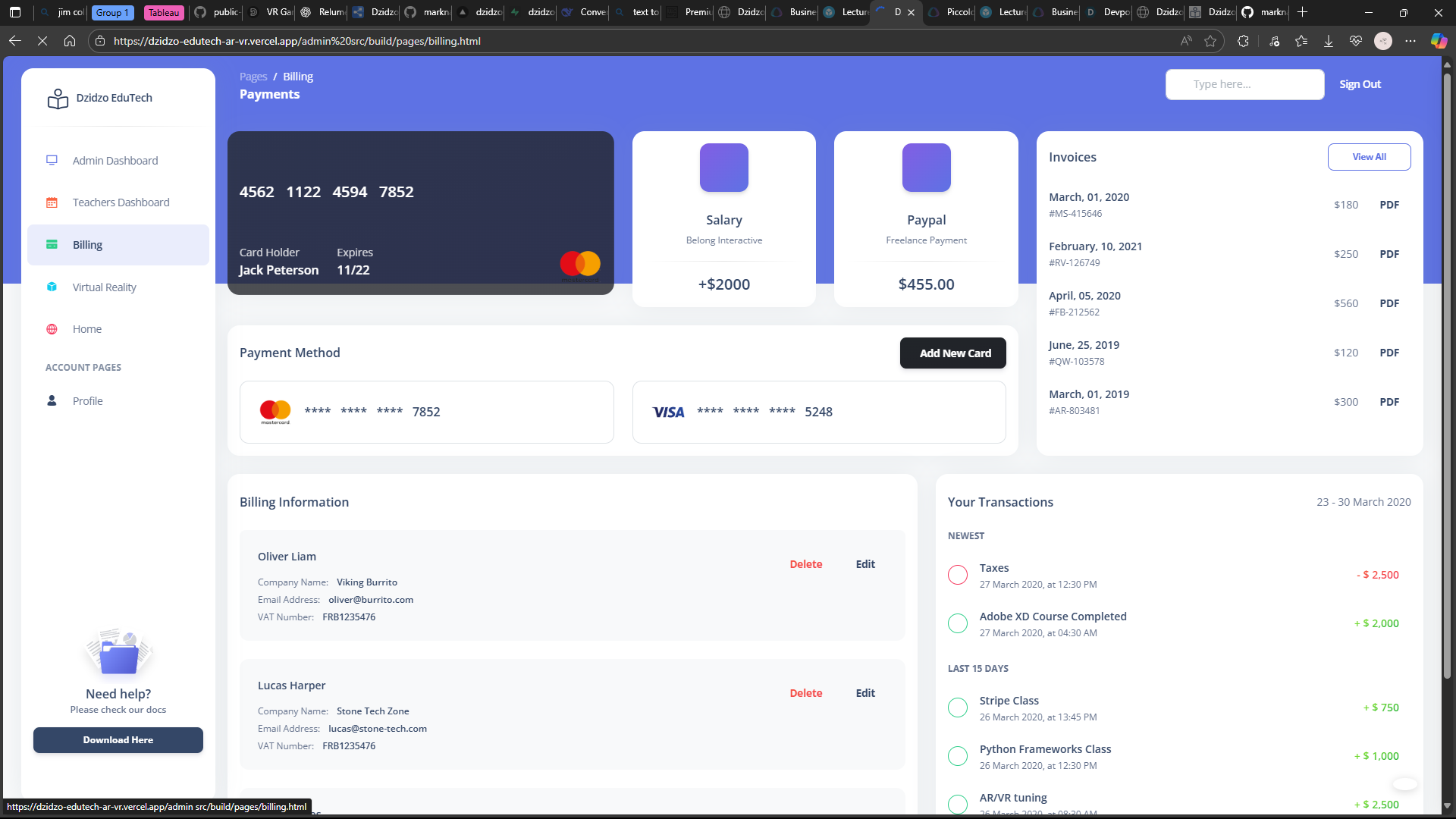Switch to the Tableau browser tab
This screenshot has height=819, width=1456.
[x=164, y=12]
